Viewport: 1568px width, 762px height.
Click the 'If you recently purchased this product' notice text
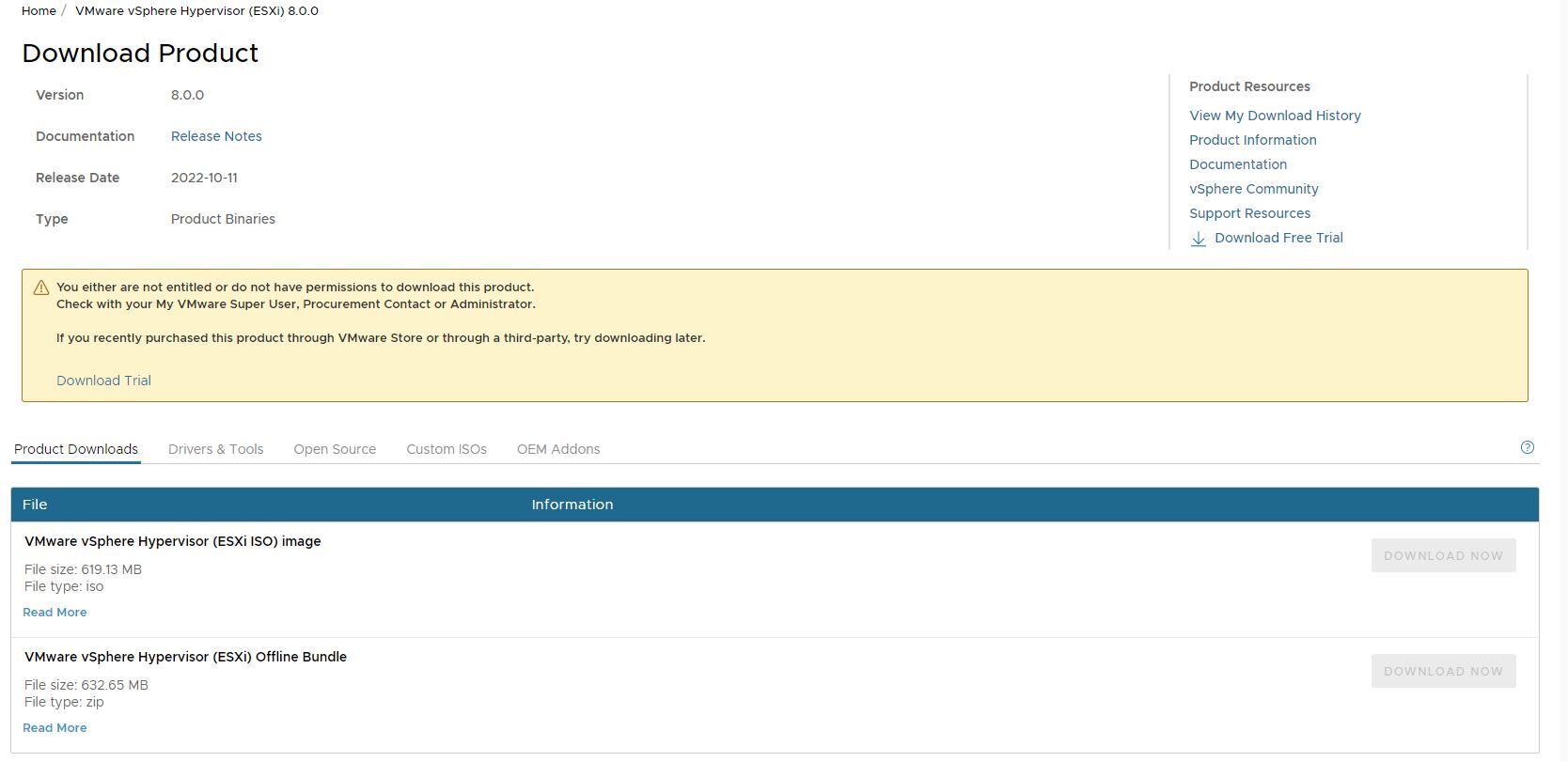point(381,338)
